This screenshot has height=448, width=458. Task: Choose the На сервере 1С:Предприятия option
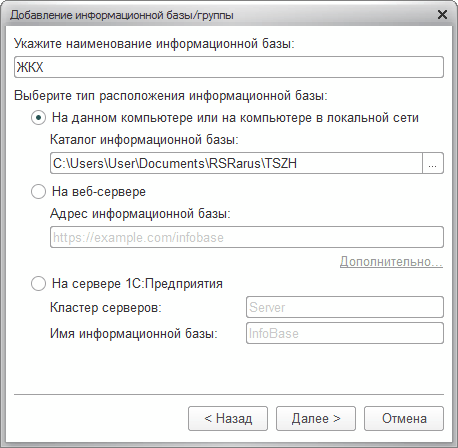tap(38, 284)
